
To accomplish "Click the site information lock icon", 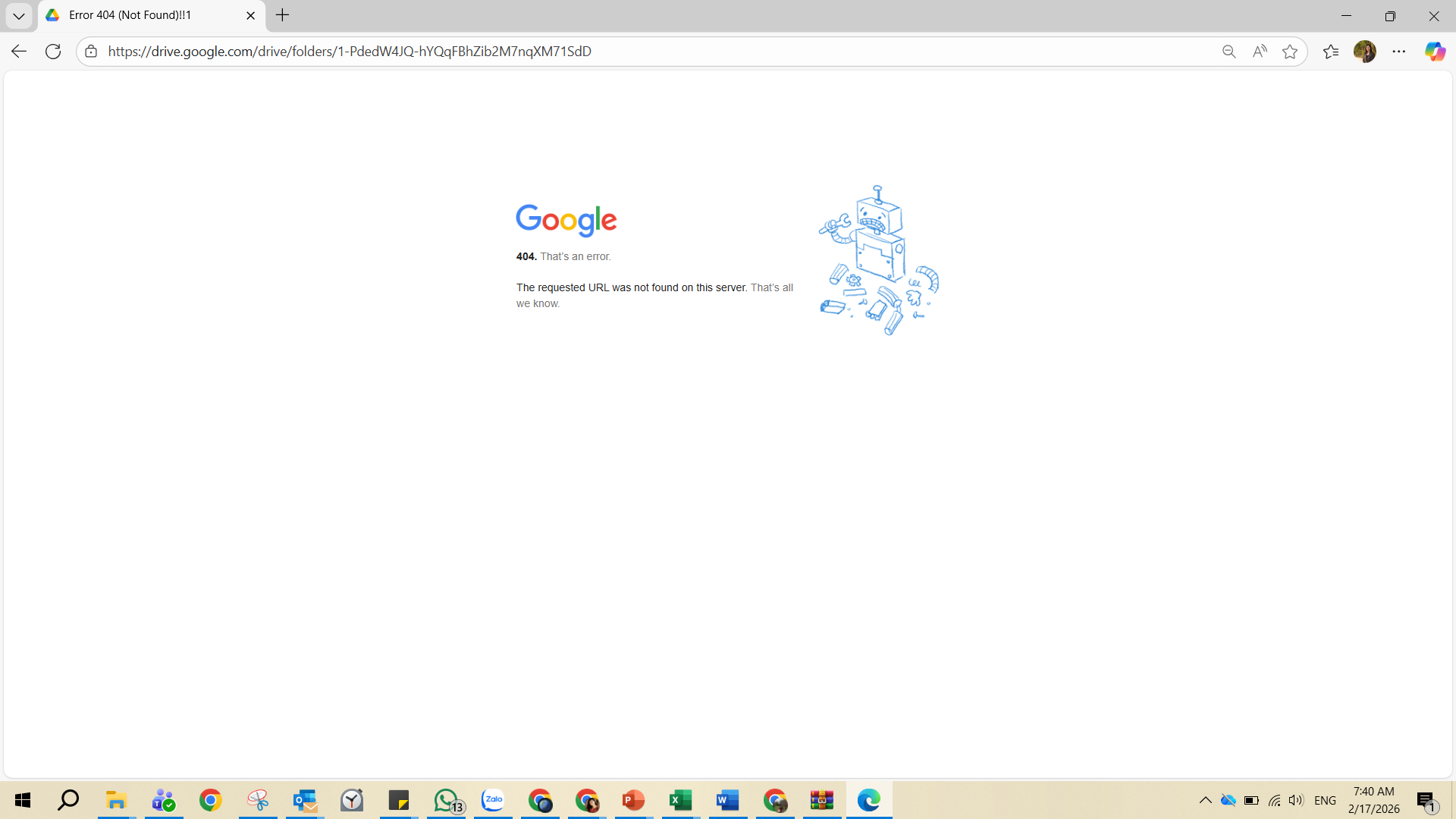I will (x=91, y=52).
